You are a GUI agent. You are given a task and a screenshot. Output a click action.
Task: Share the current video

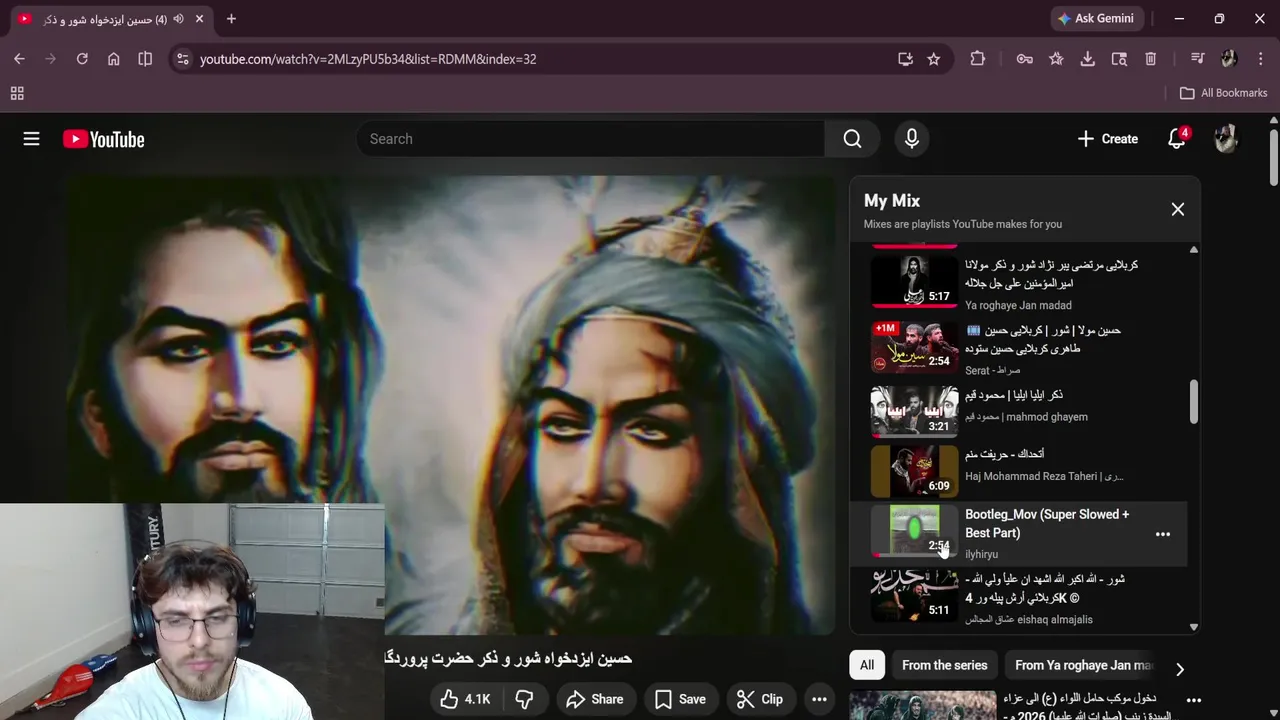point(594,699)
